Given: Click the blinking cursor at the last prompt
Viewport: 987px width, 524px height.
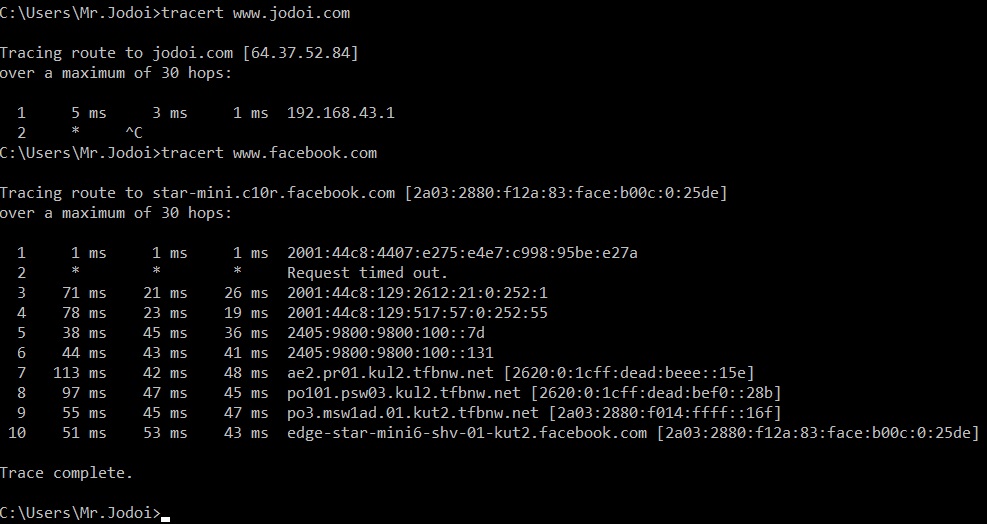Looking at the screenshot, I should coord(165,517).
